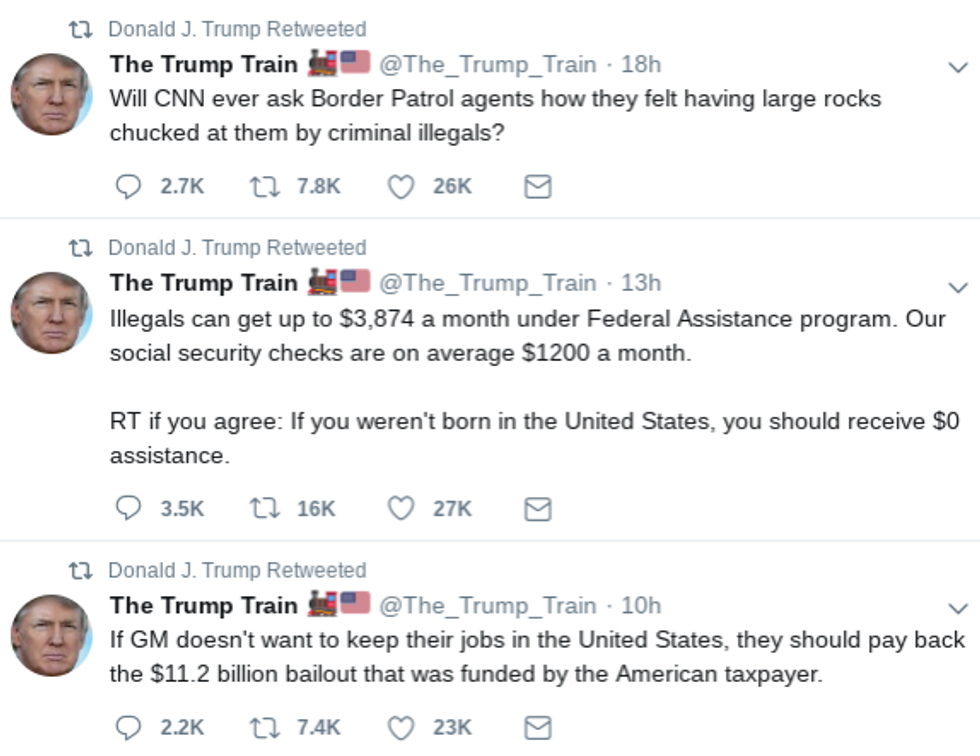Screen dimensions: 980x756
Task: Open the chevron menu on GM tweet
Action: point(957,608)
